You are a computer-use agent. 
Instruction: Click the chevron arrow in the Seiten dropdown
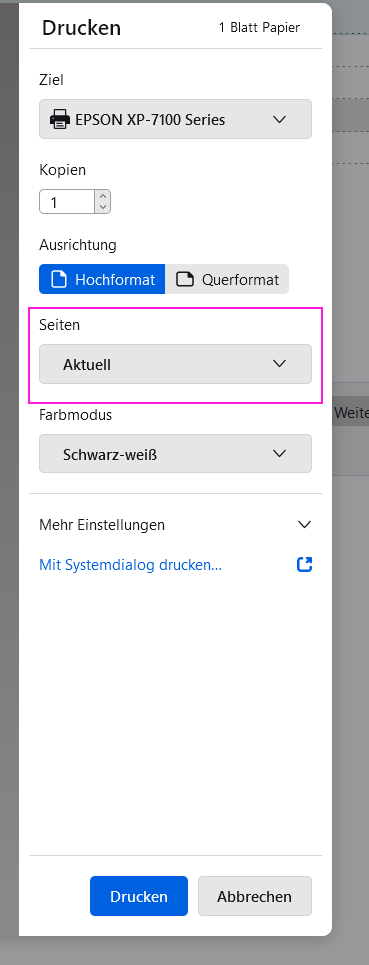coord(279,364)
